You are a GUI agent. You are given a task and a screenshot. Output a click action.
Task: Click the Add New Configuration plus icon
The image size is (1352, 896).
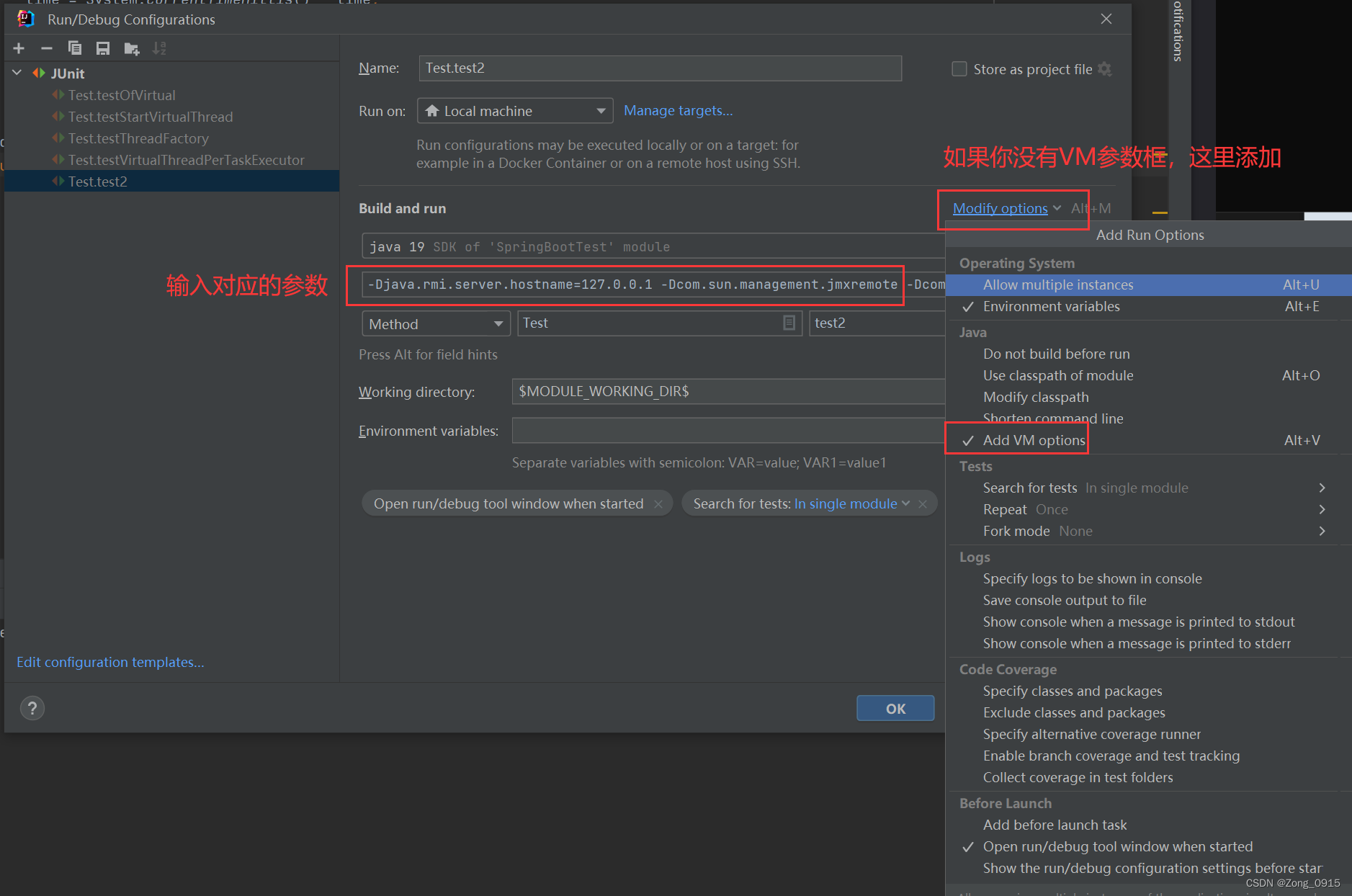pyautogui.click(x=19, y=48)
